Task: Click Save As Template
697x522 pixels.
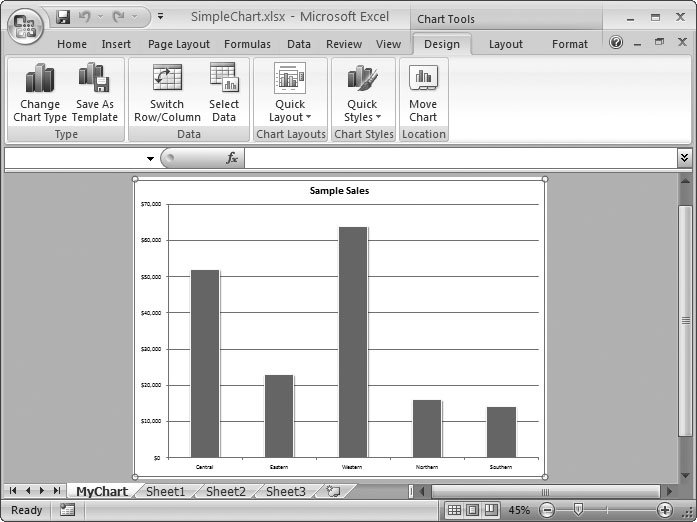Action: 95,92
